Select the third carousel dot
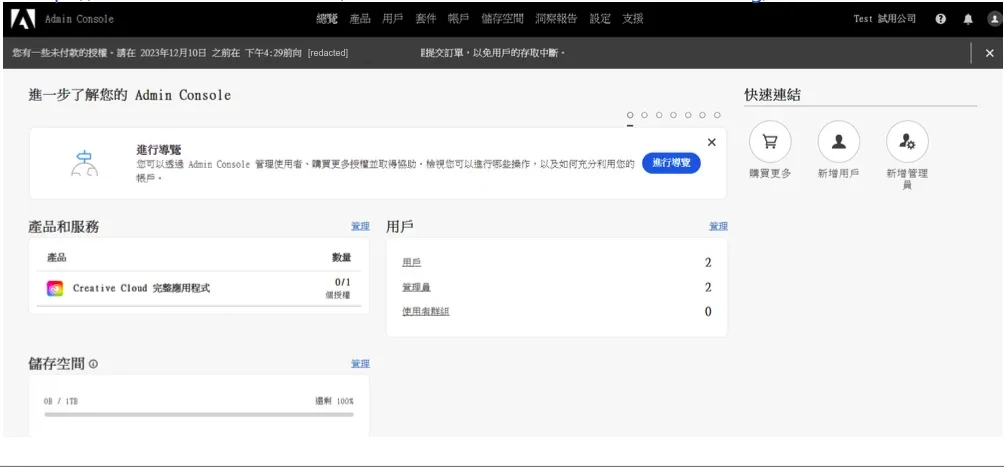 click(659, 115)
